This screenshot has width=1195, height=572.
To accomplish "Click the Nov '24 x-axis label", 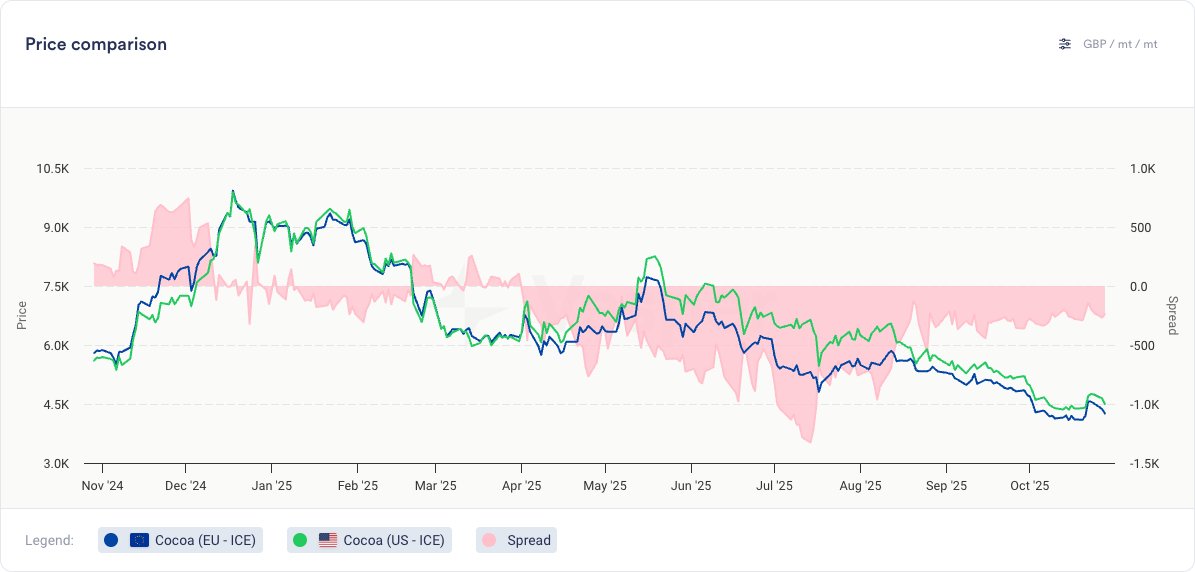I will 102,486.
